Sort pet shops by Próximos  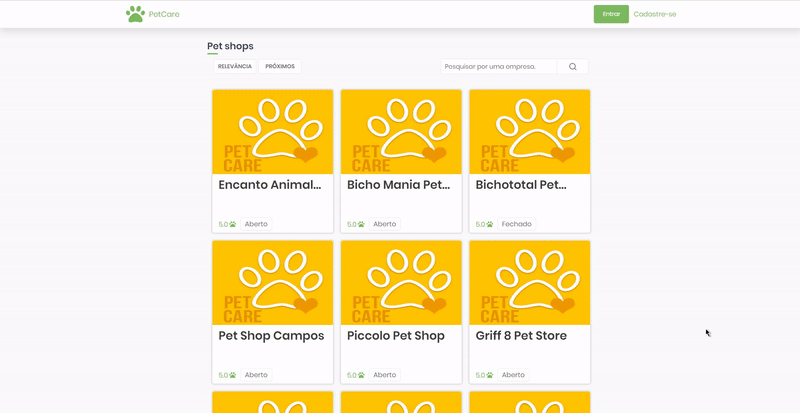pos(280,66)
